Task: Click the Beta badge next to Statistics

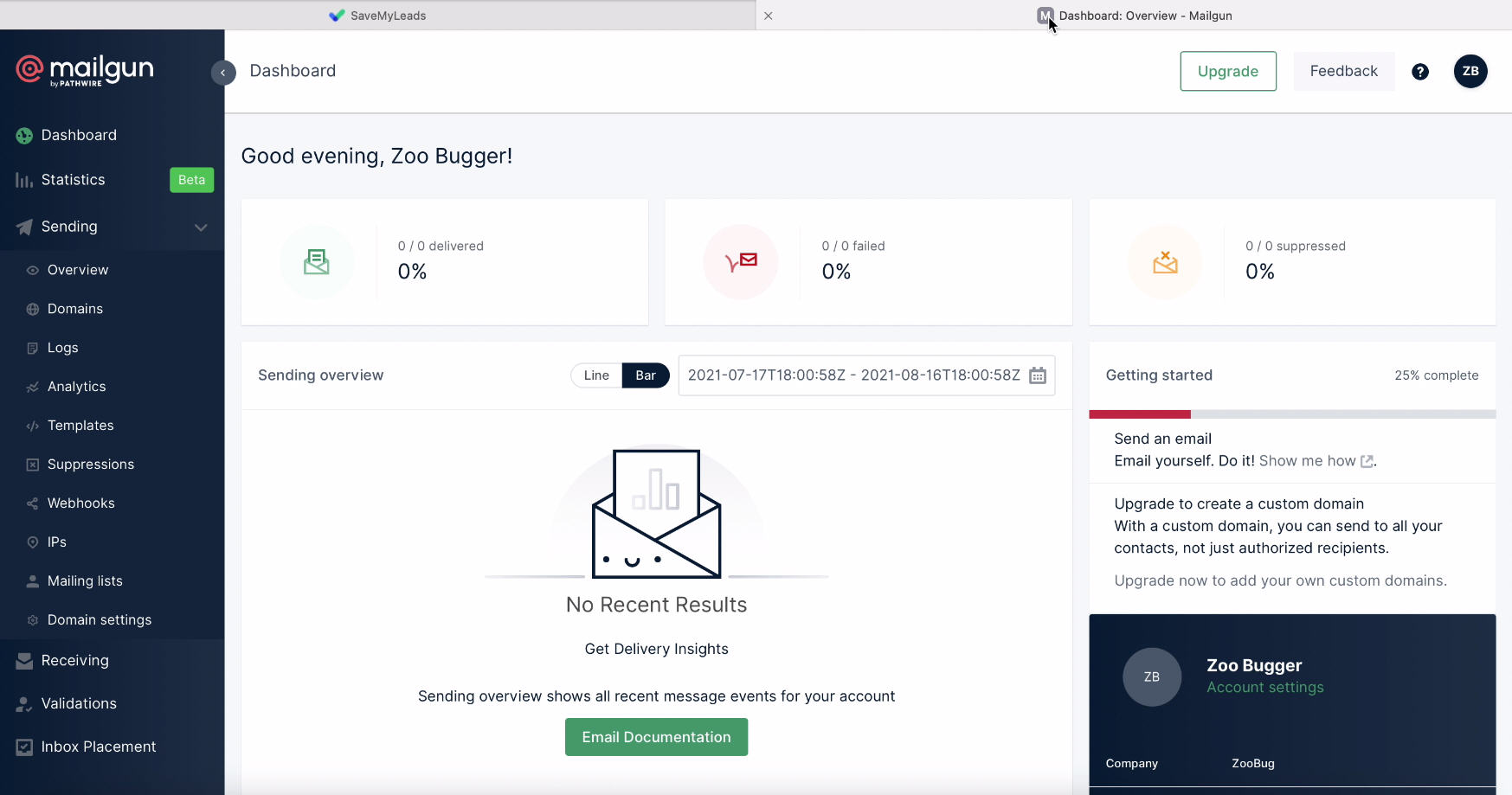Action: (x=191, y=180)
